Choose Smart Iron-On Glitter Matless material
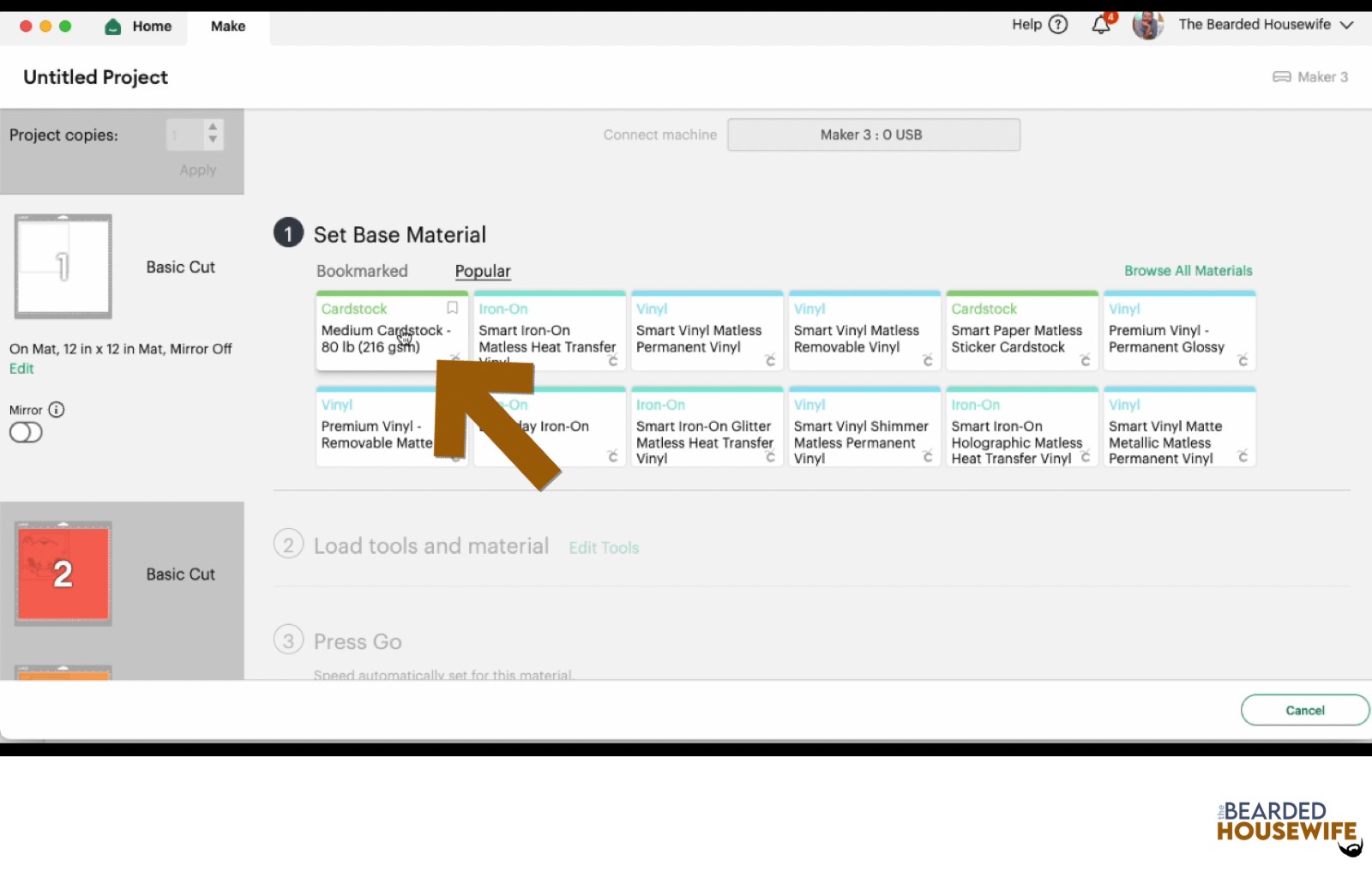Screen dimensions: 1372x872 (707, 427)
